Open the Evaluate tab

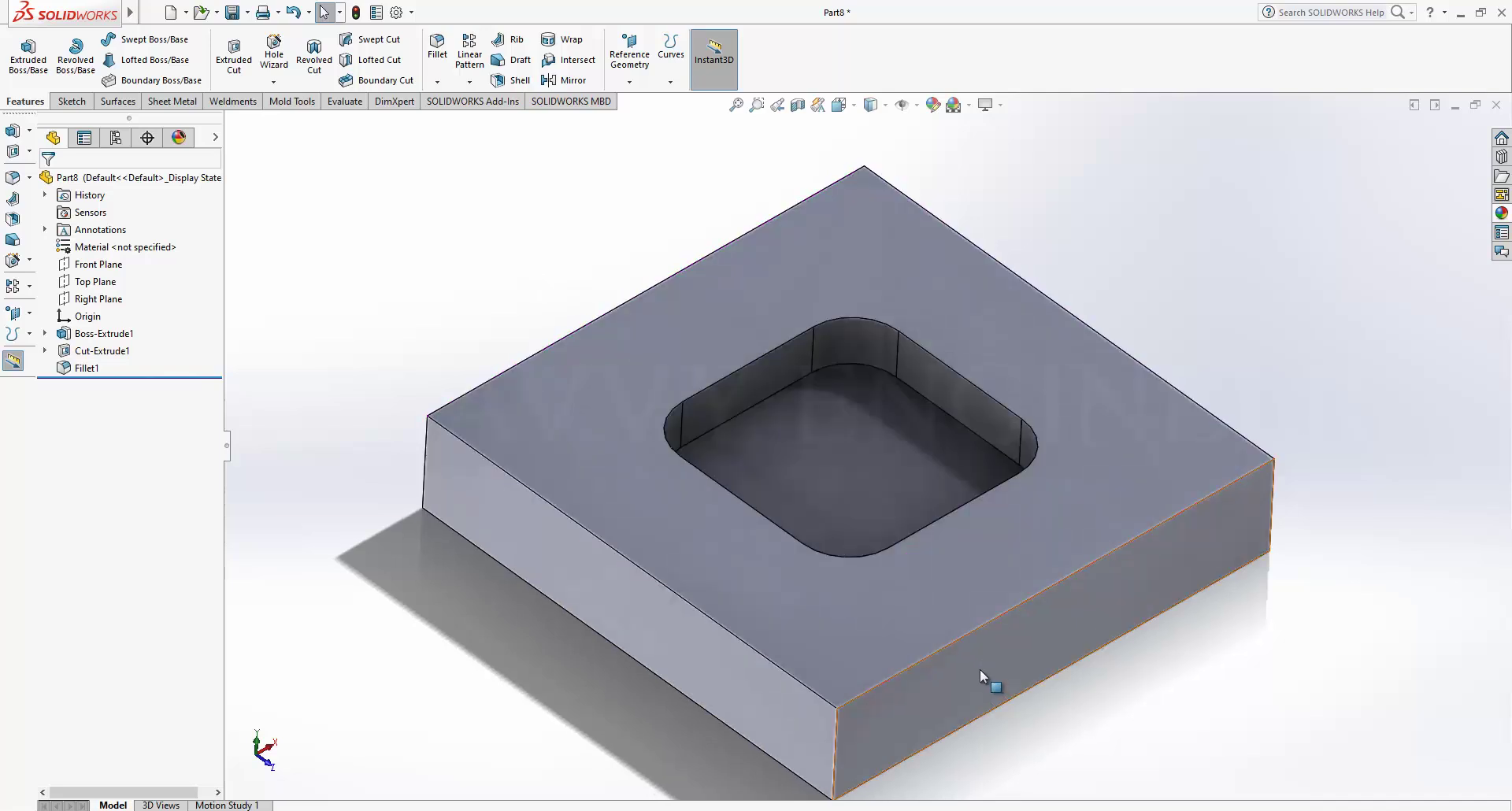tap(345, 102)
